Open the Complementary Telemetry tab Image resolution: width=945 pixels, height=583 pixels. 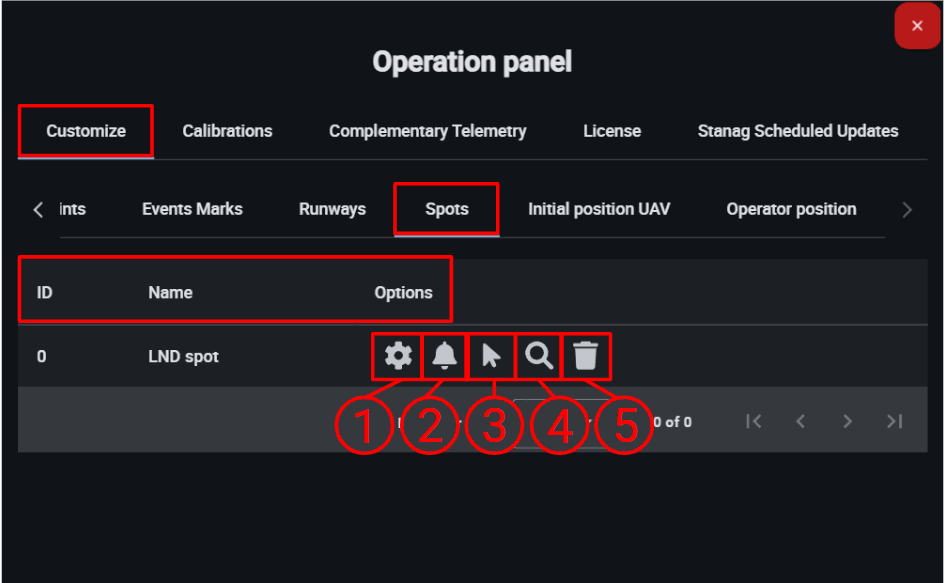tap(427, 131)
